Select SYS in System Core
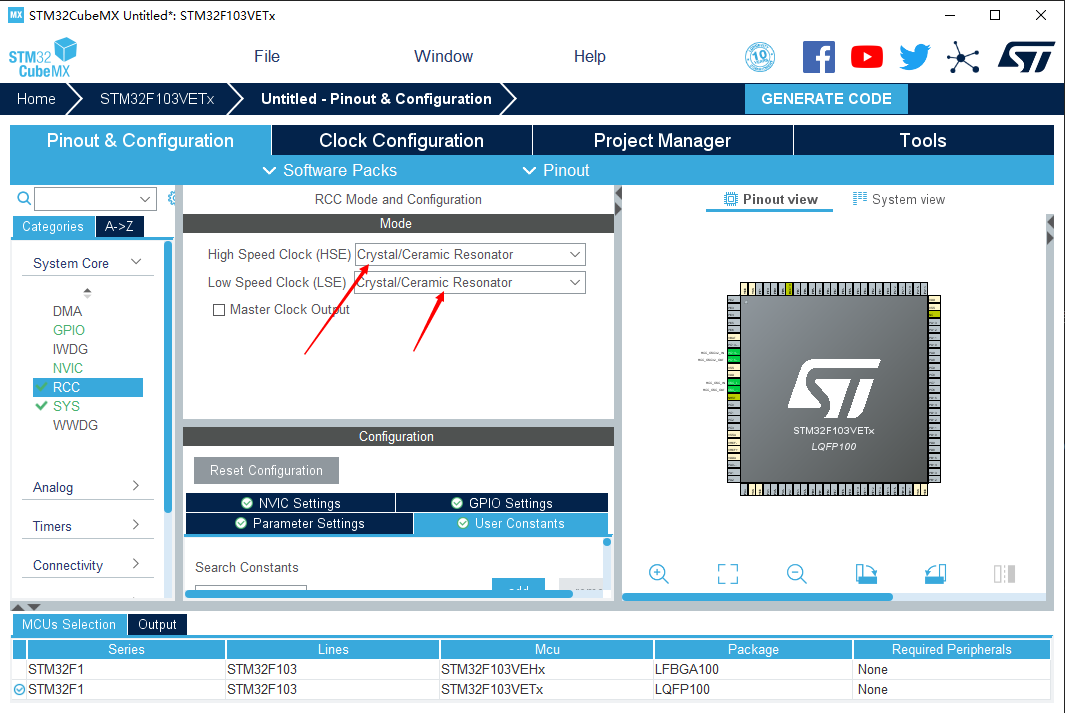1065x713 pixels. pyautogui.click(x=66, y=406)
